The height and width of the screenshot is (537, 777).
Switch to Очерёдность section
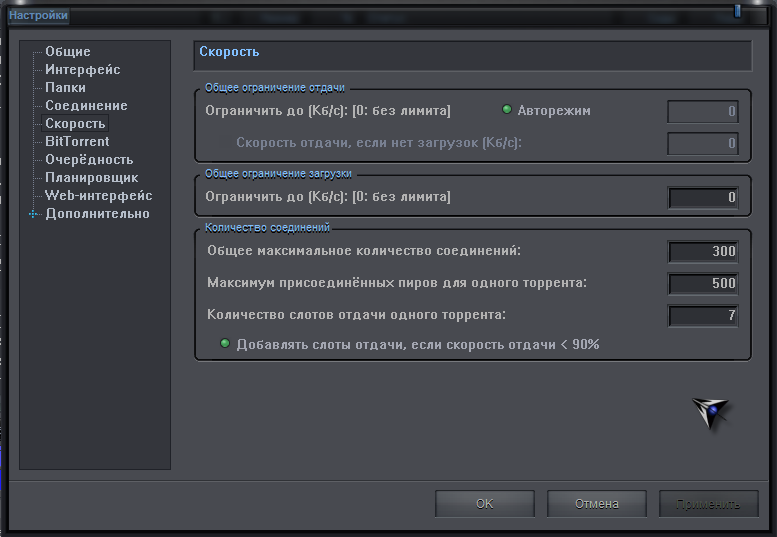[x=89, y=160]
